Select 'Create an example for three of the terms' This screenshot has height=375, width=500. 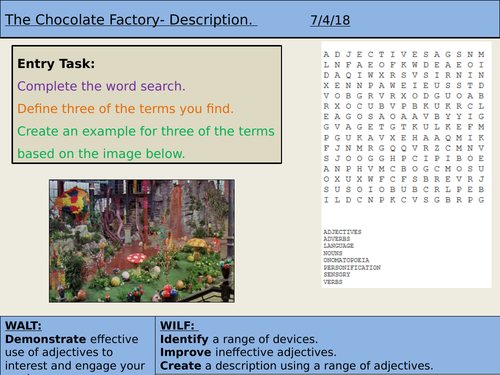tap(146, 131)
